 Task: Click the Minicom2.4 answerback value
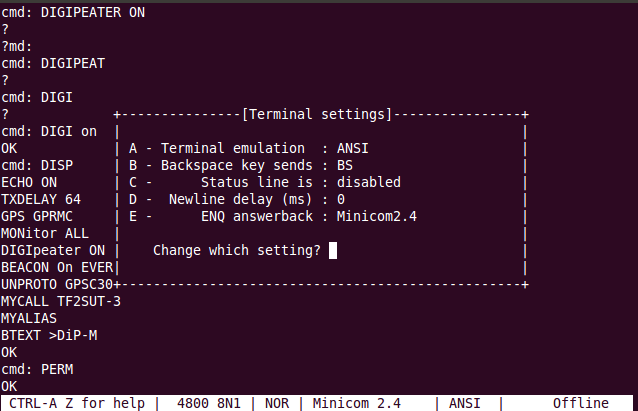[x=377, y=216]
